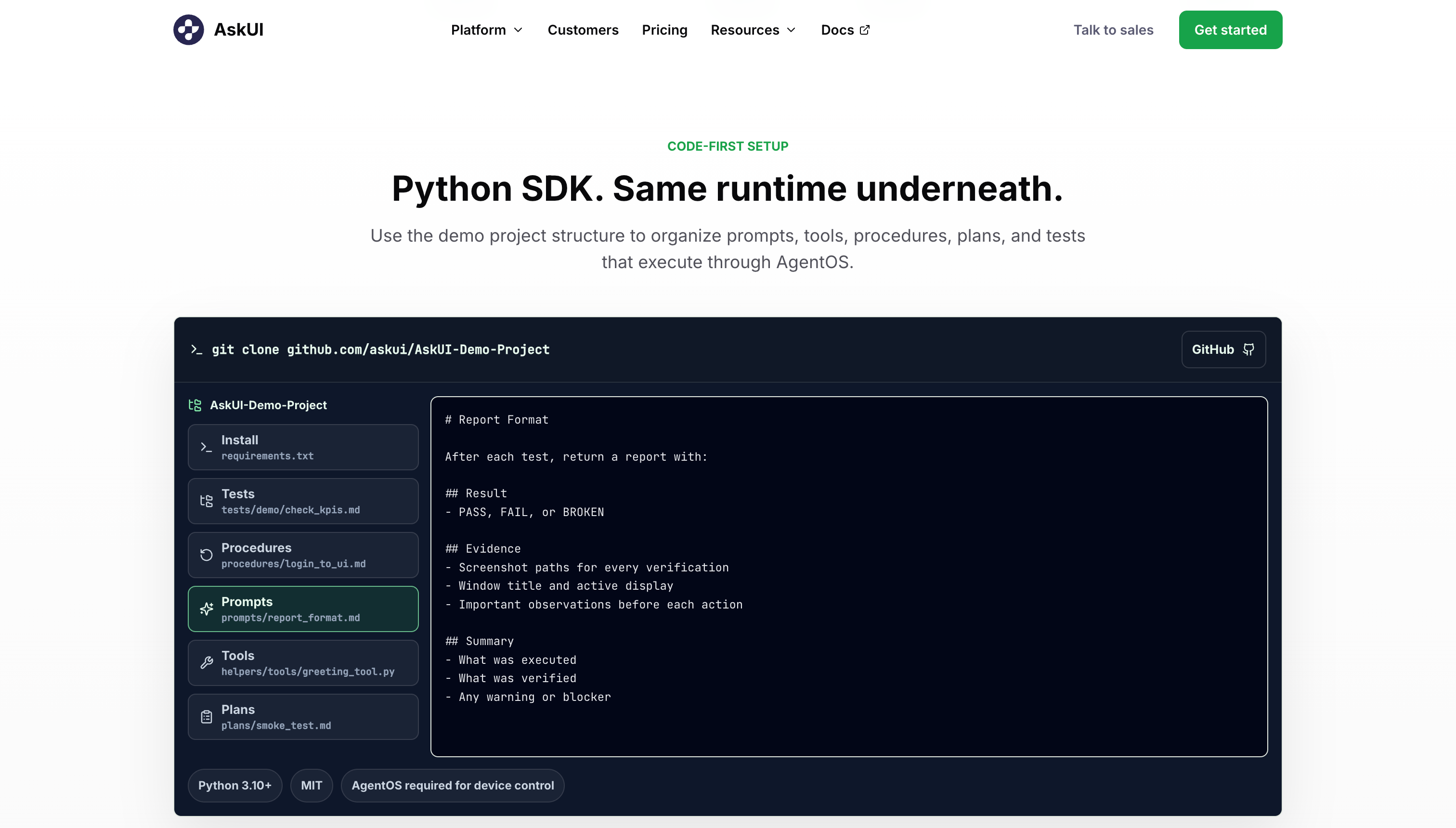Click the refresh icon in Procedures row

(x=207, y=555)
